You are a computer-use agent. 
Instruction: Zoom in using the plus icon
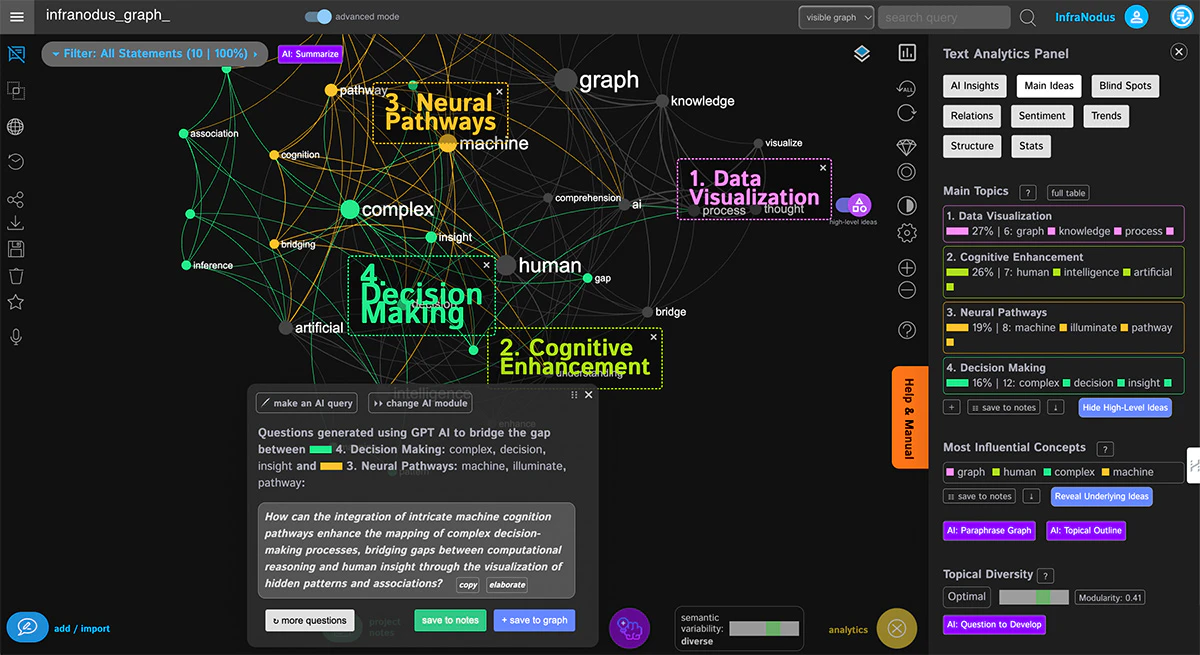tap(907, 267)
